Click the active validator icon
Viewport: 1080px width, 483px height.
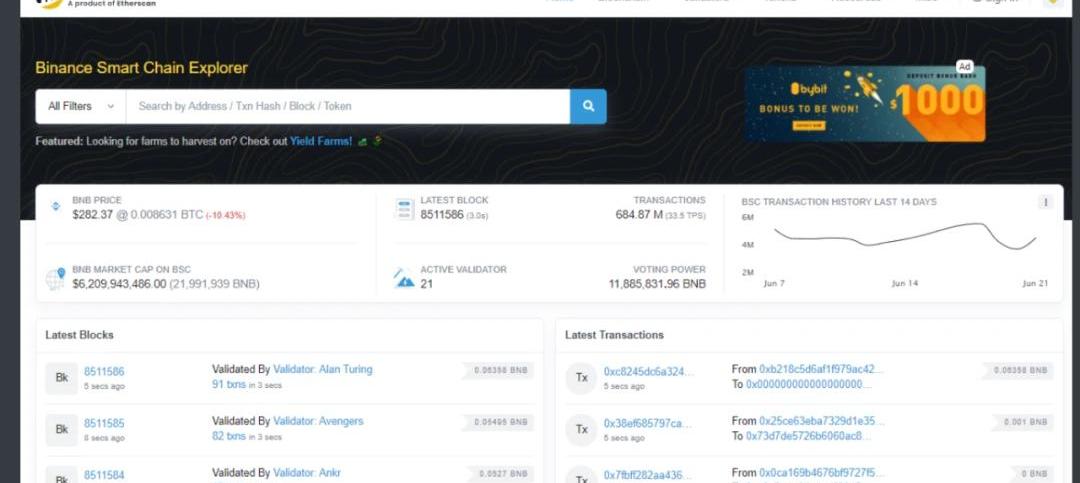[x=404, y=277]
